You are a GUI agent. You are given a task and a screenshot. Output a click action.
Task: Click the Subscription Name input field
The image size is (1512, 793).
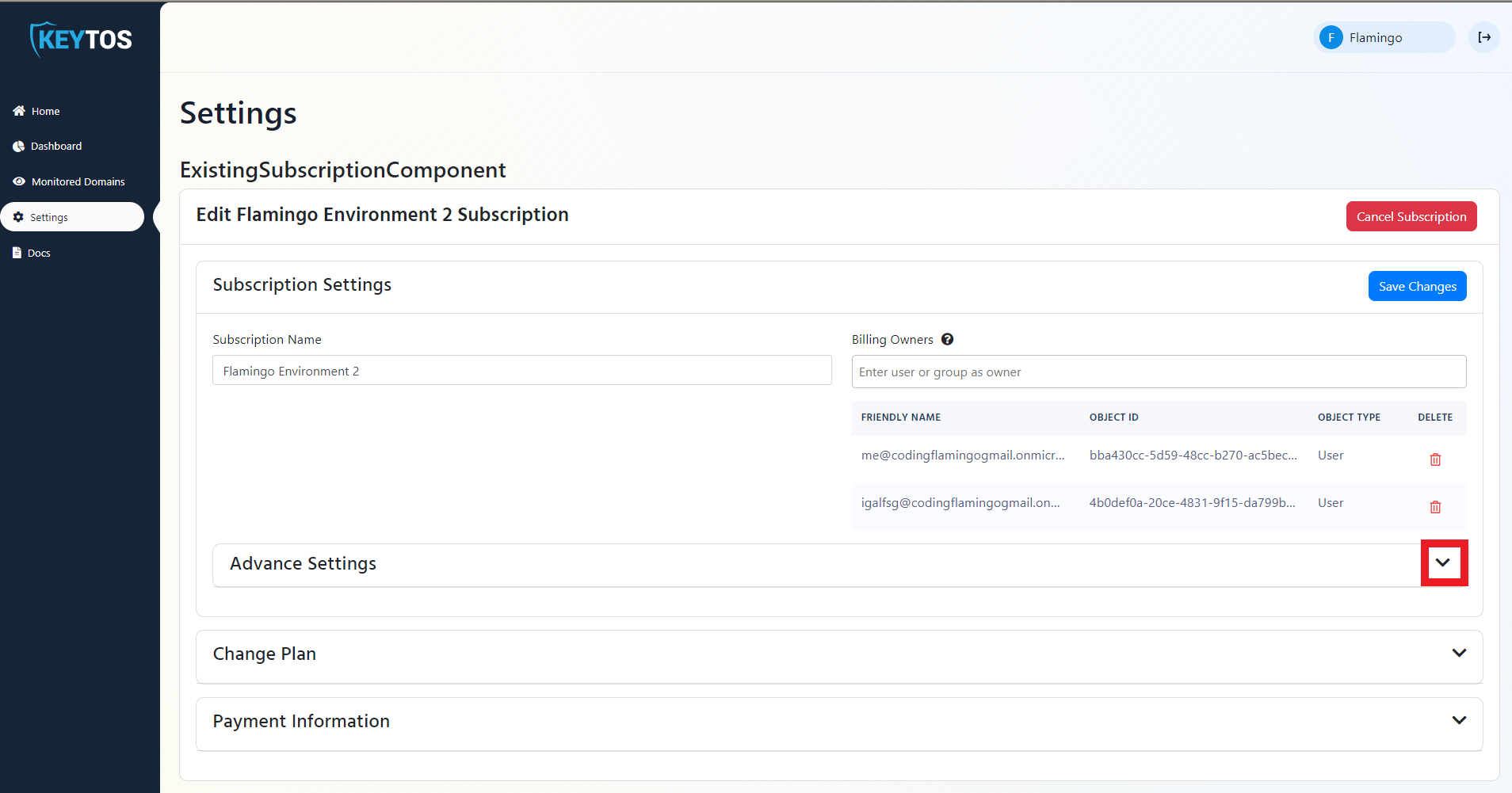pos(522,370)
